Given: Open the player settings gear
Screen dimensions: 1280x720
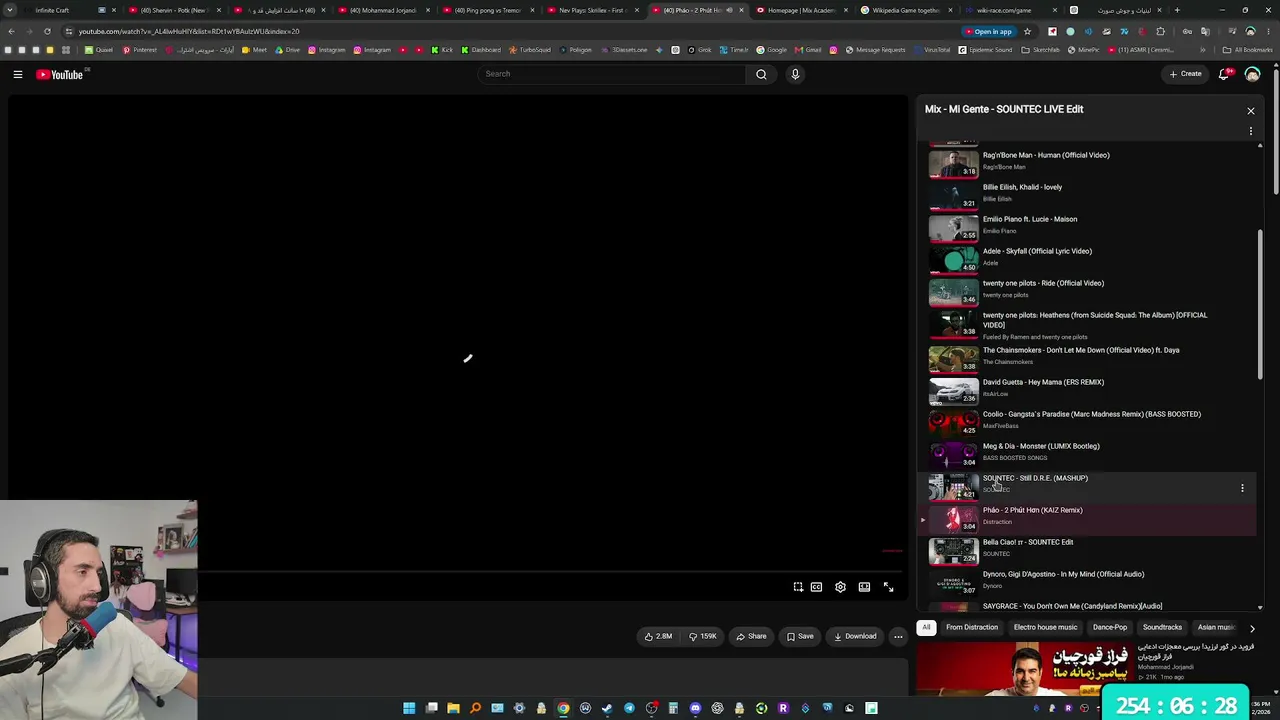Looking at the screenshot, I should [840, 587].
